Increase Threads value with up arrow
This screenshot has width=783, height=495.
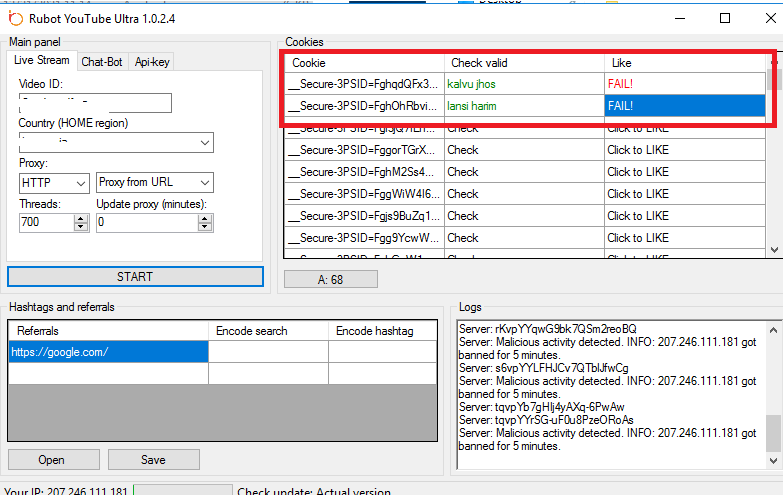[81, 218]
